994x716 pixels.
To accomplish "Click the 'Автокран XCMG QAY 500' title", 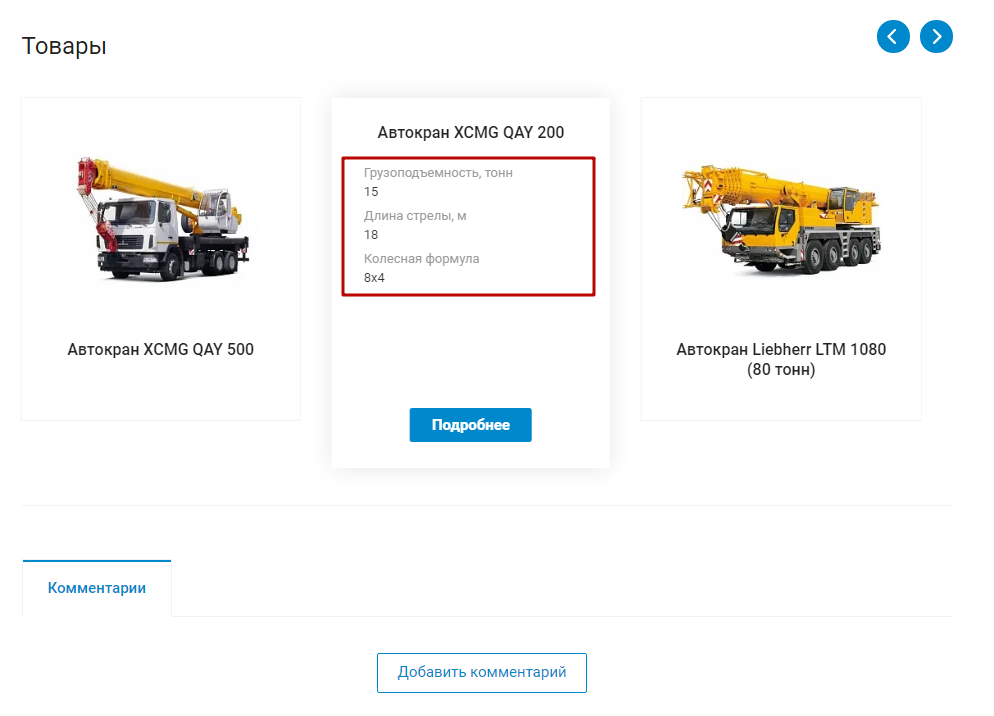I will (160, 349).
